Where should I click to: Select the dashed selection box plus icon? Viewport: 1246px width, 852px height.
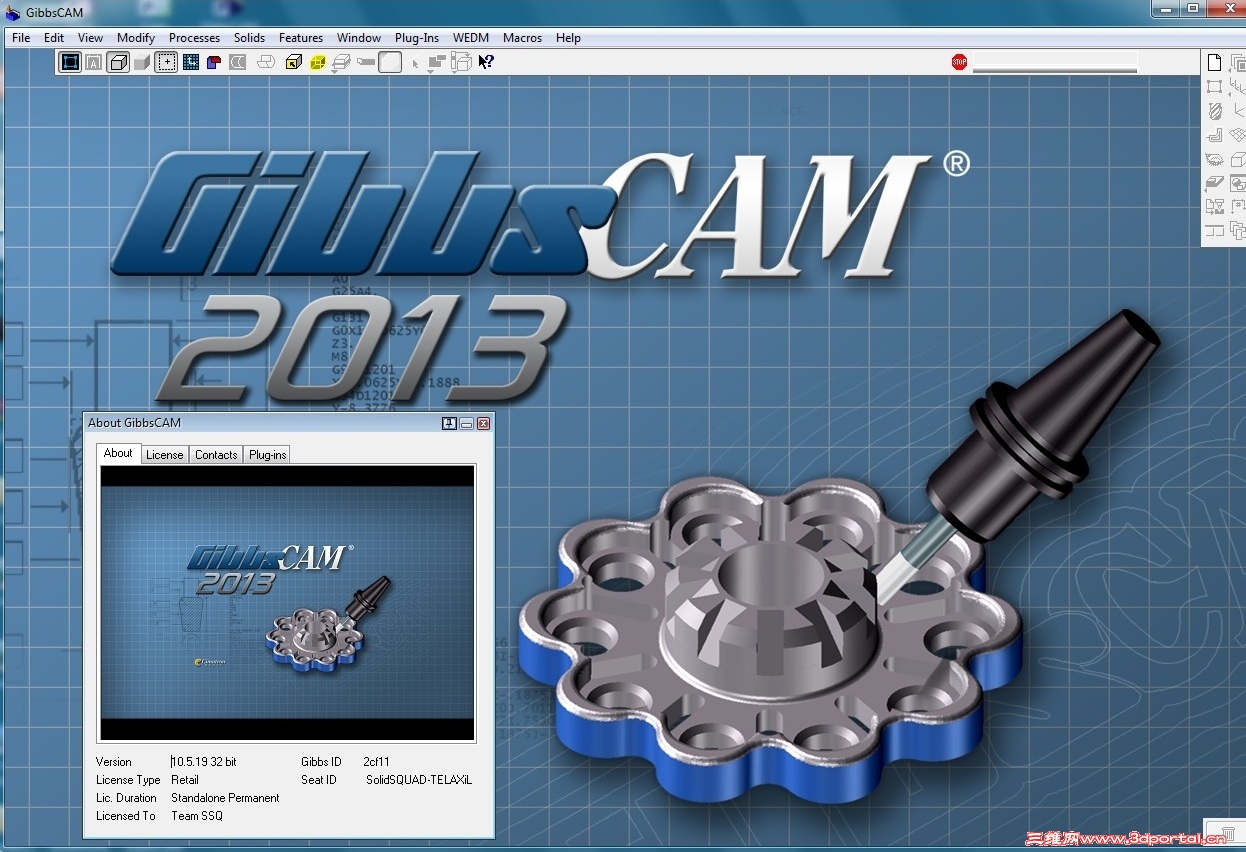pos(166,62)
